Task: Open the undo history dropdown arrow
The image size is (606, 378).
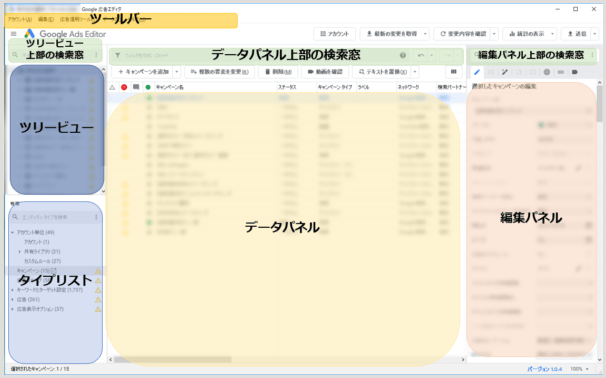Action: click(x=432, y=55)
